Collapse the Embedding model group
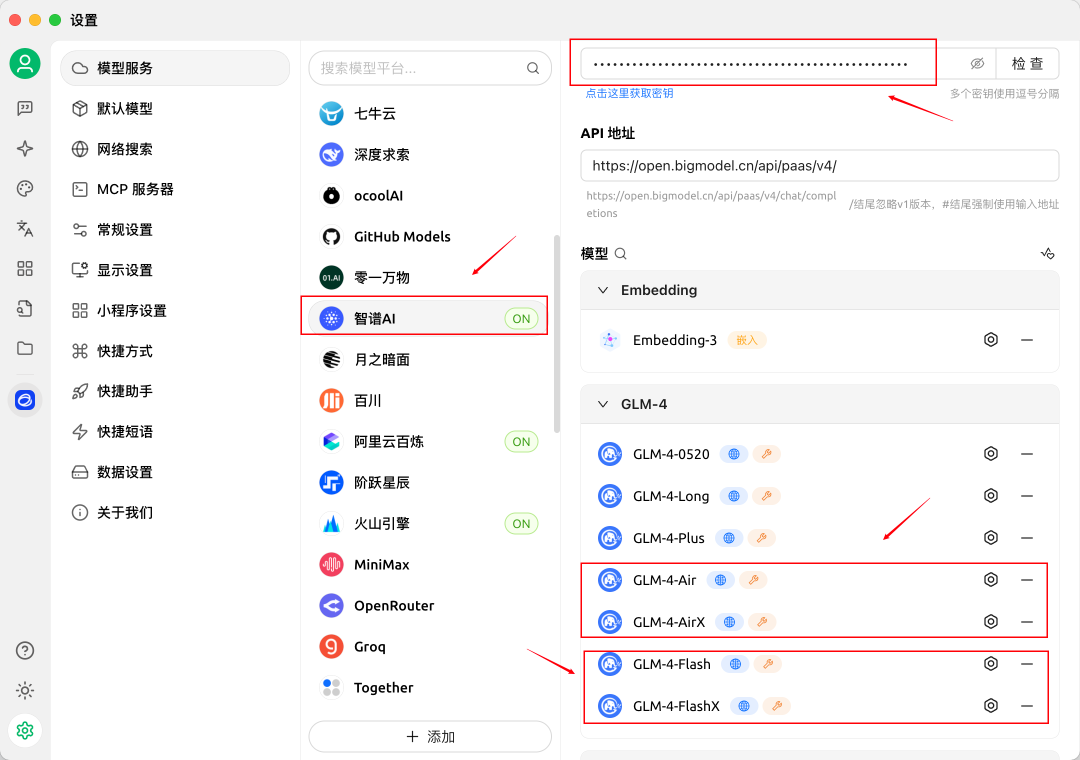This screenshot has width=1080, height=760. (x=603, y=290)
